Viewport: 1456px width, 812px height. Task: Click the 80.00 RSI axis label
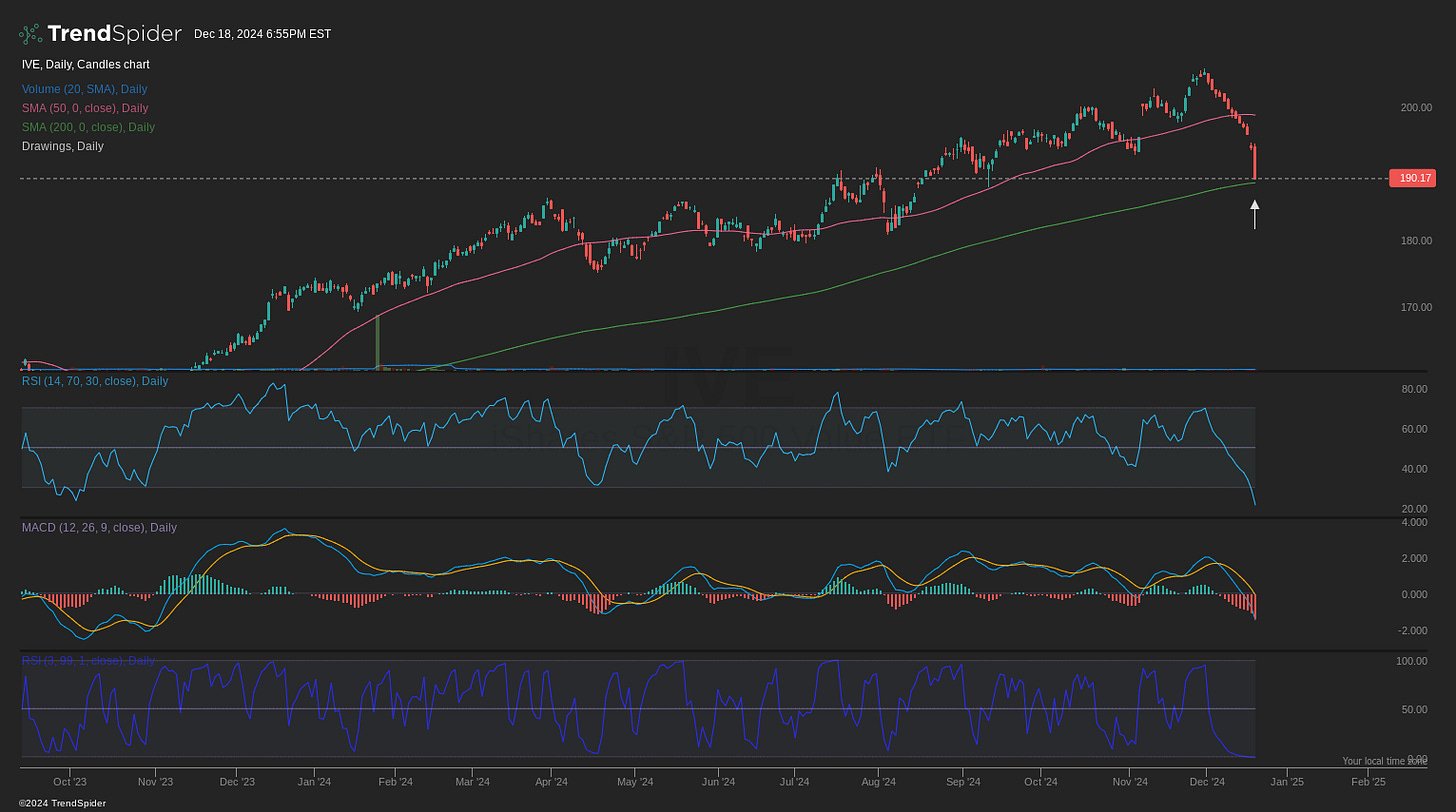point(1414,389)
